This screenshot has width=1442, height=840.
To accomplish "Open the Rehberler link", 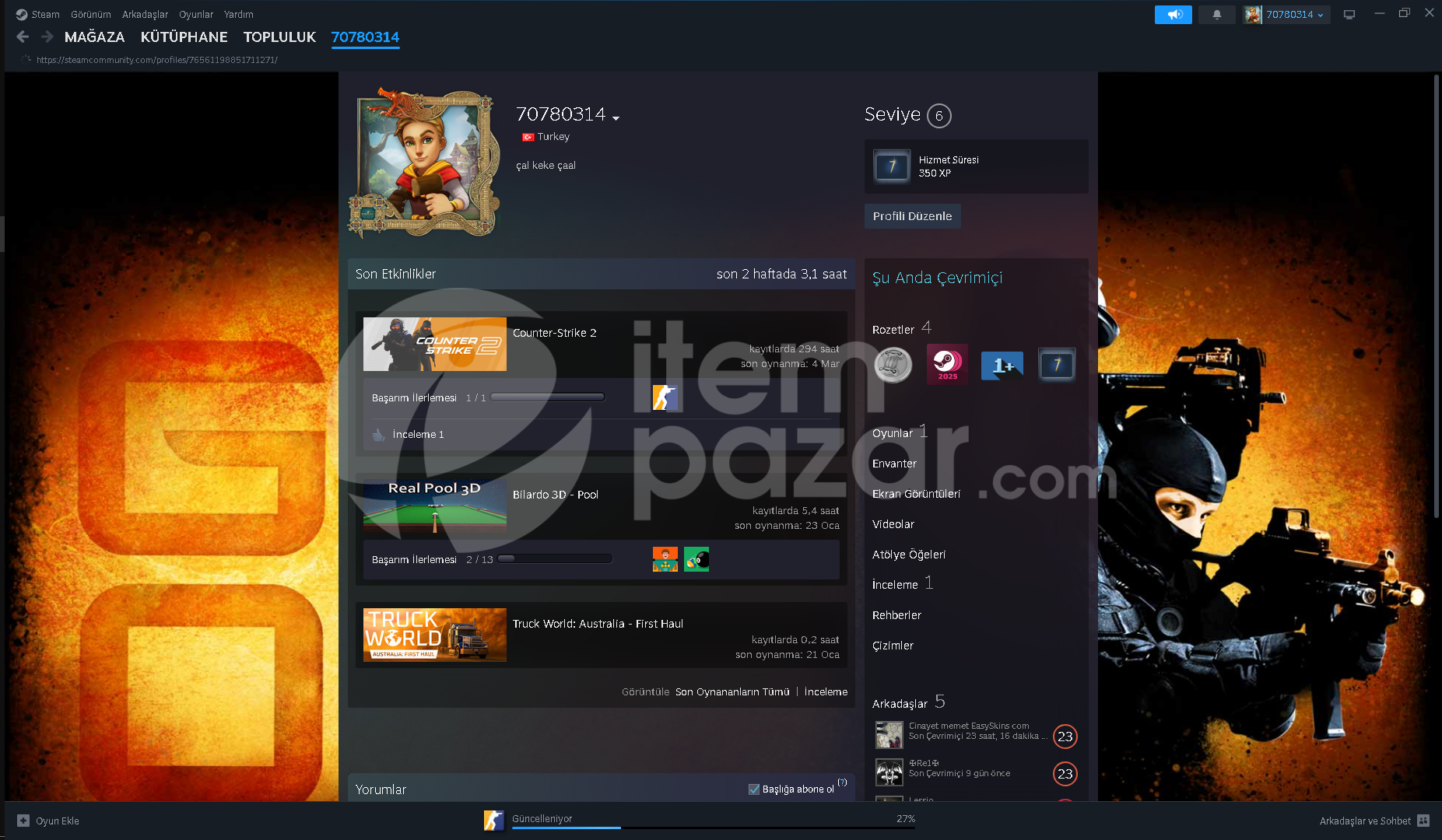I will click(x=896, y=615).
